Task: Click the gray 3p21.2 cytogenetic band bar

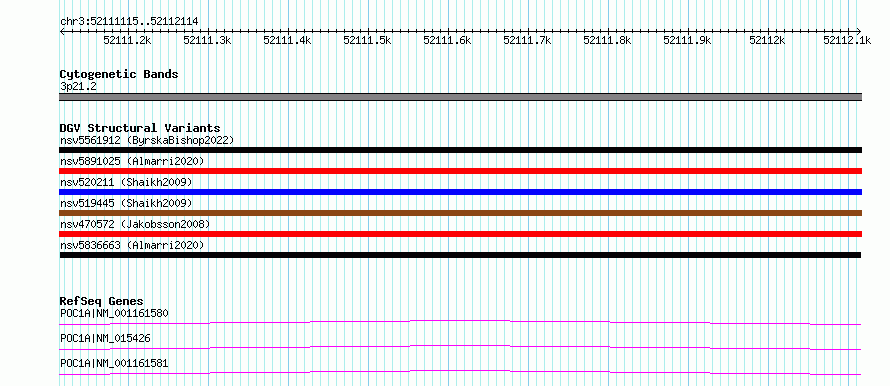Action: 460,97
